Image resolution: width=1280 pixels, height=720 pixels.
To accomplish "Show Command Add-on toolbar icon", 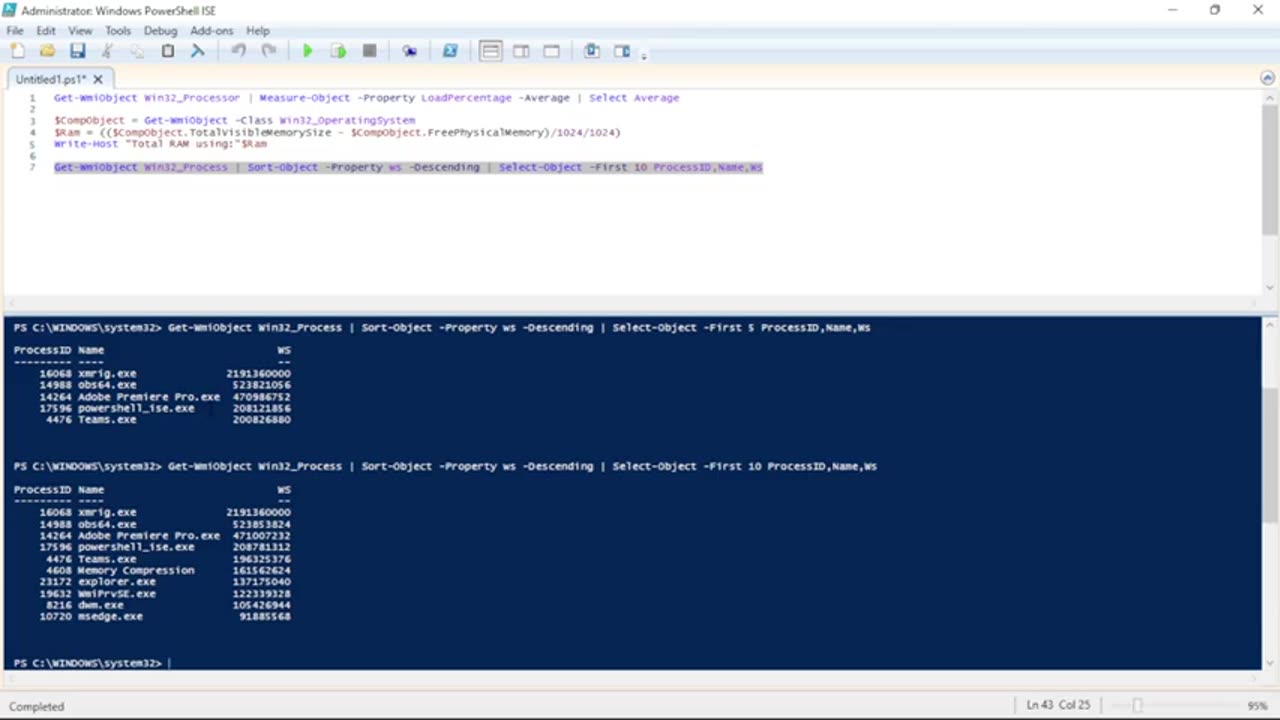I will [622, 51].
